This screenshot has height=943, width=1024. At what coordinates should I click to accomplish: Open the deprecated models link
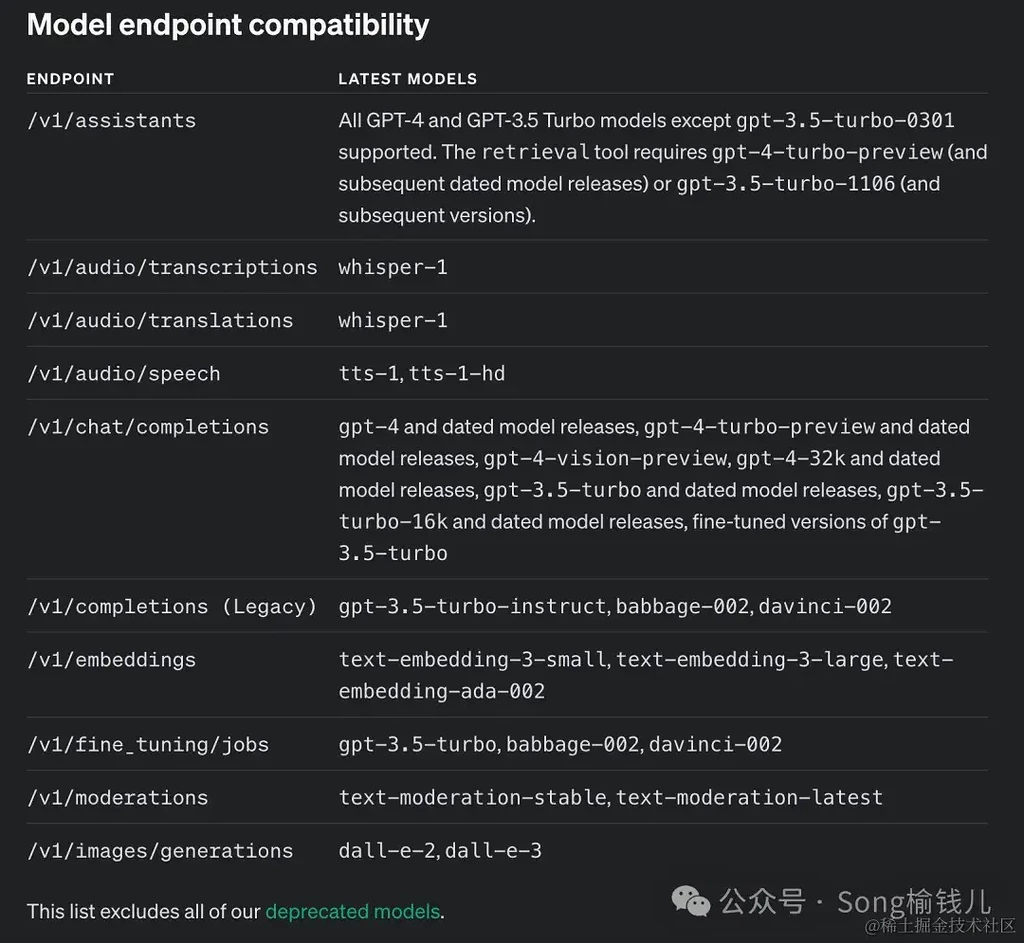[x=352, y=911]
